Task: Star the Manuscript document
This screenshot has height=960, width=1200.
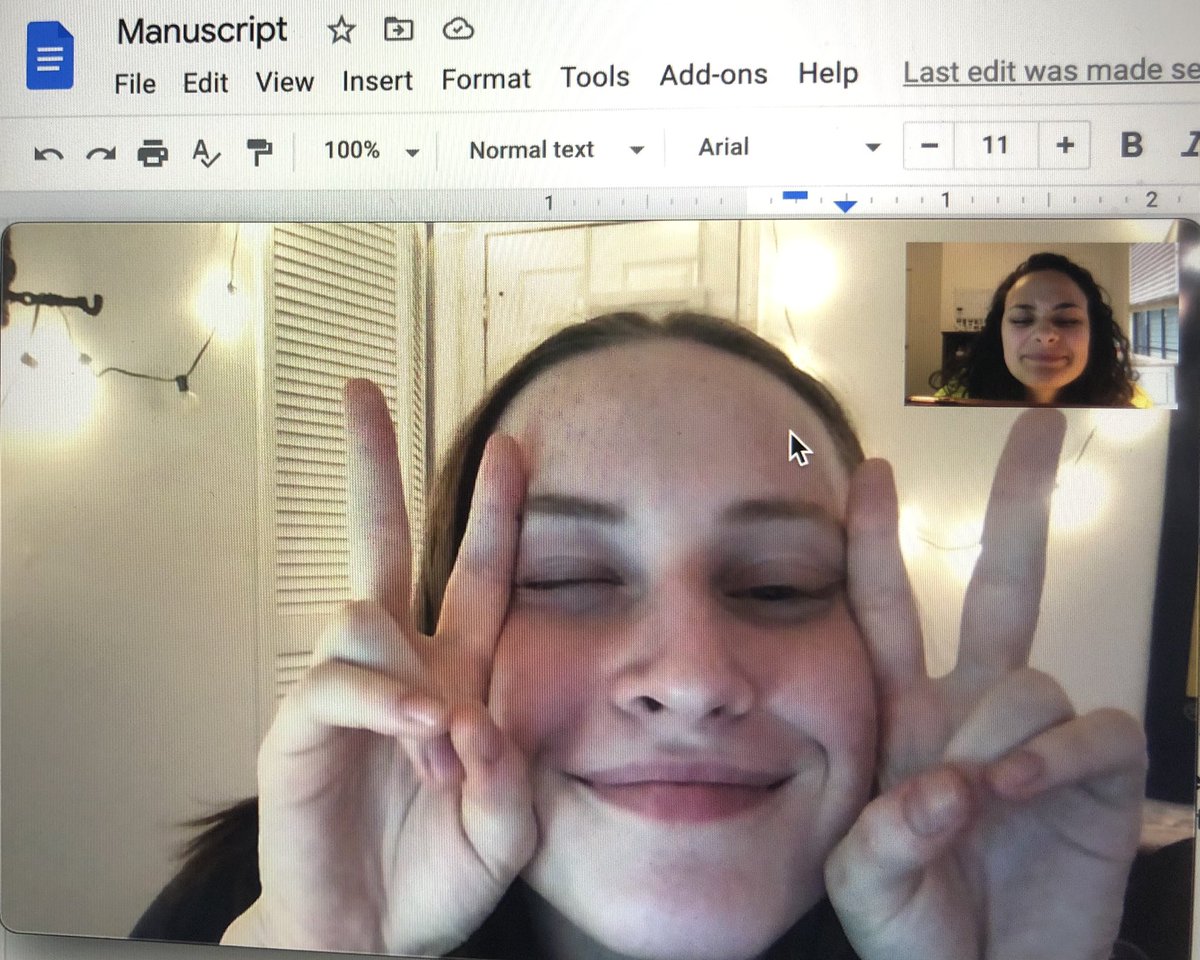Action: tap(341, 30)
